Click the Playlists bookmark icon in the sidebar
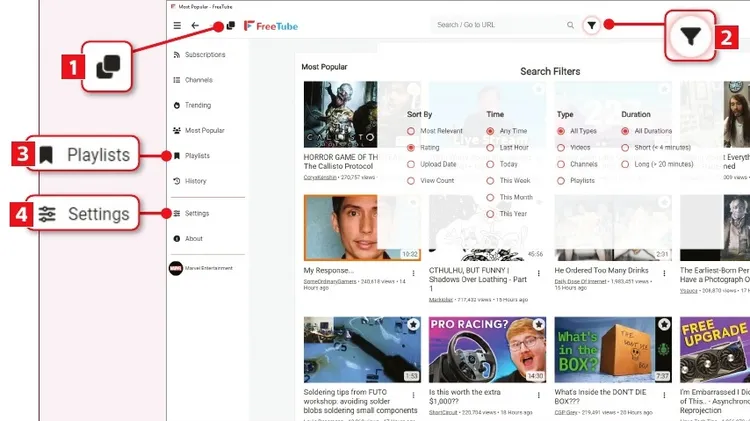Image resolution: width=750 pixels, height=421 pixels. click(x=176, y=155)
